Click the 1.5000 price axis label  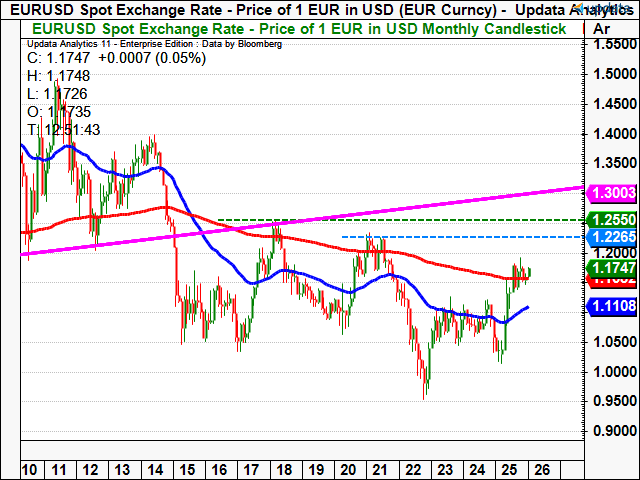pos(609,74)
